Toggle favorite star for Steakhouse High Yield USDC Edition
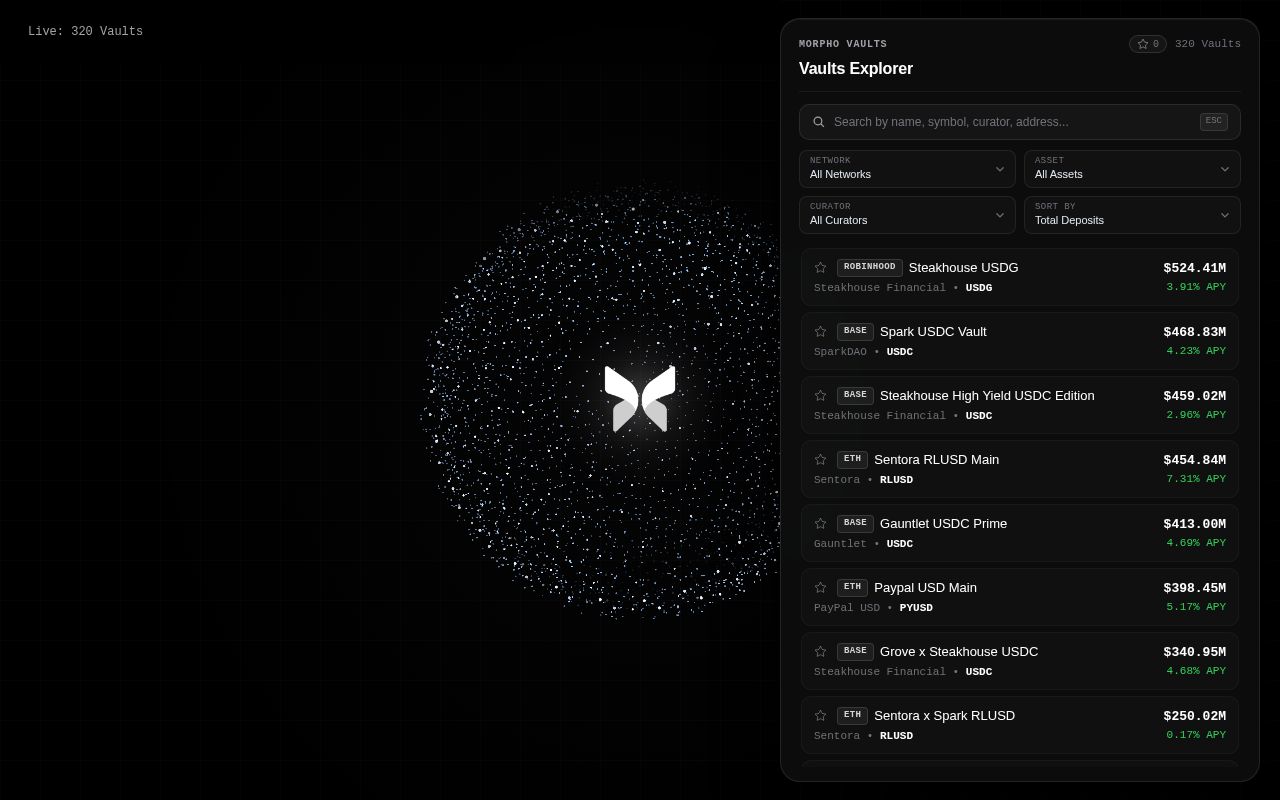This screenshot has width=1280, height=800. coord(821,396)
